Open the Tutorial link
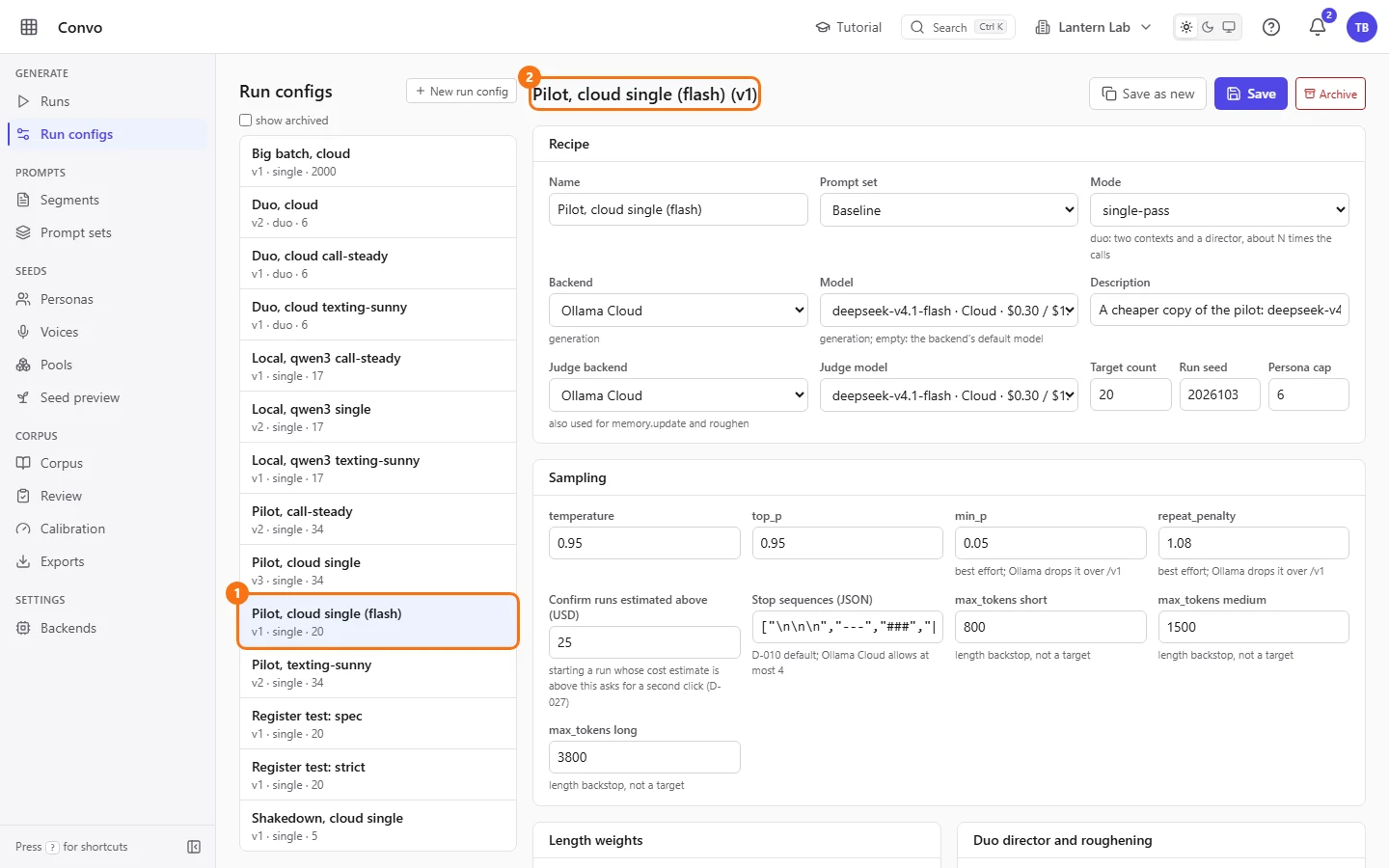Viewport: 1389px width, 868px height. (849, 27)
